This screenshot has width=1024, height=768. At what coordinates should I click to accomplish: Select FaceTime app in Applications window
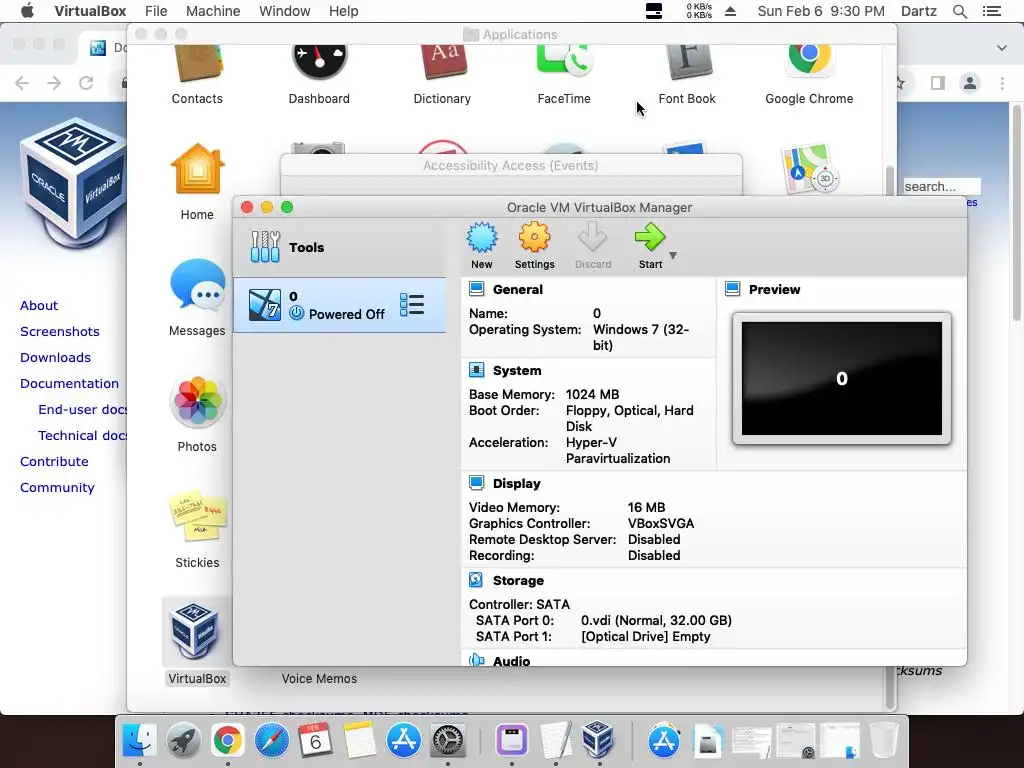click(x=564, y=75)
